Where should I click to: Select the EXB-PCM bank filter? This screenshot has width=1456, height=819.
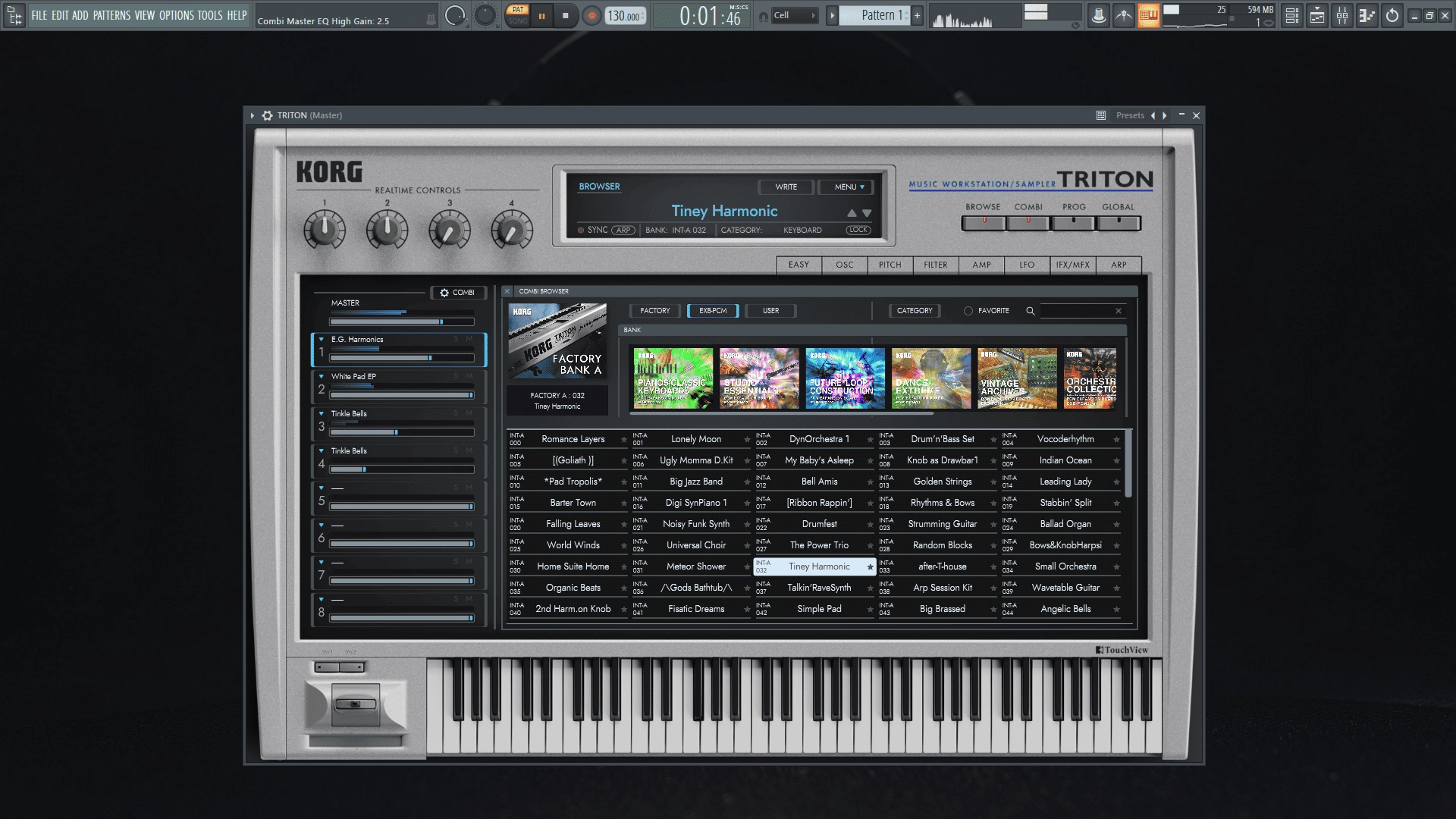pyautogui.click(x=713, y=311)
